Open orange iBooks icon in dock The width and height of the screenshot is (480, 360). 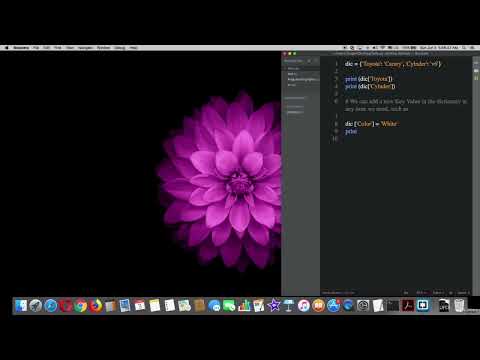pyautogui.click(x=319, y=305)
